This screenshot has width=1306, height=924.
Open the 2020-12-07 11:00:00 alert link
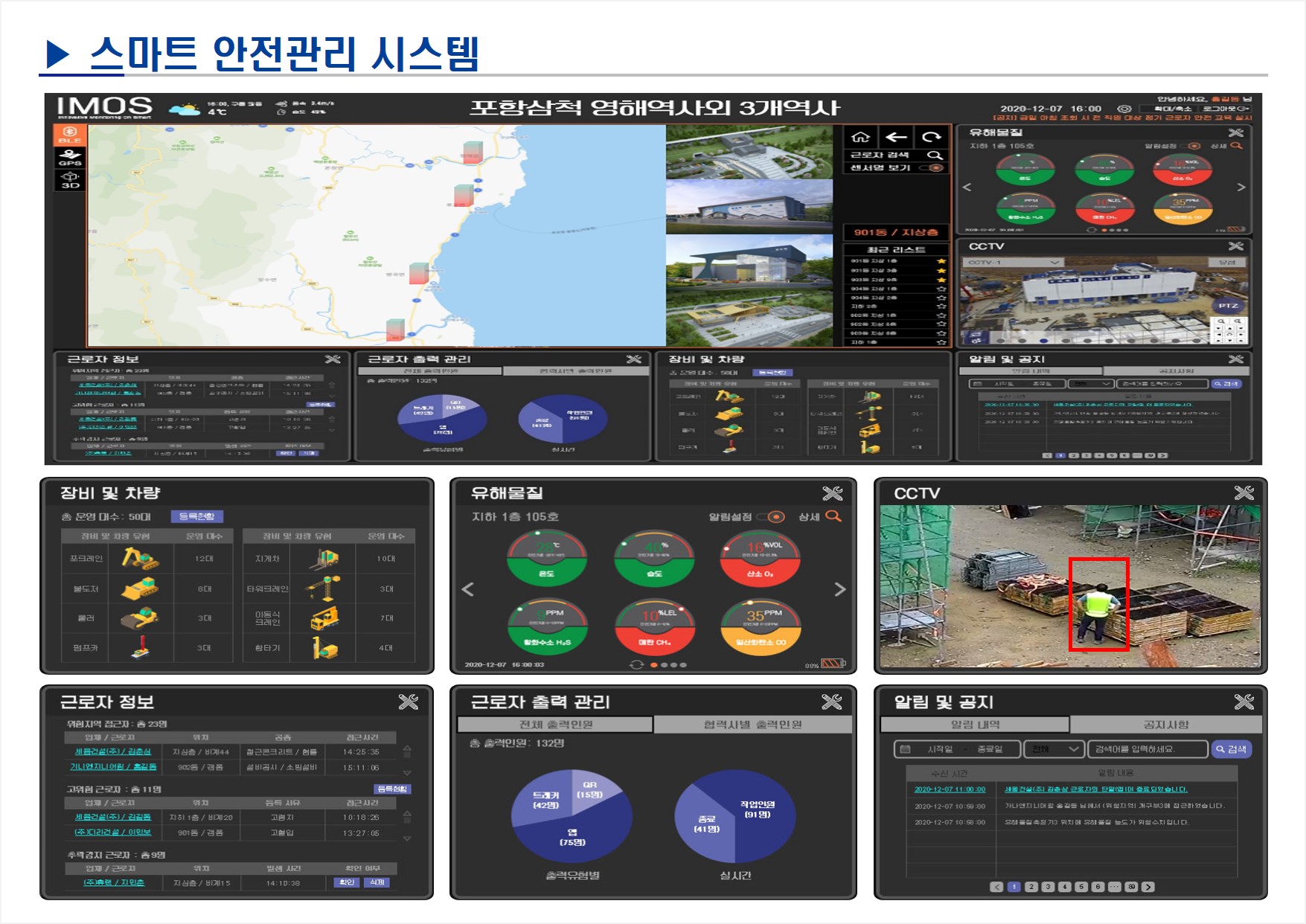[950, 789]
